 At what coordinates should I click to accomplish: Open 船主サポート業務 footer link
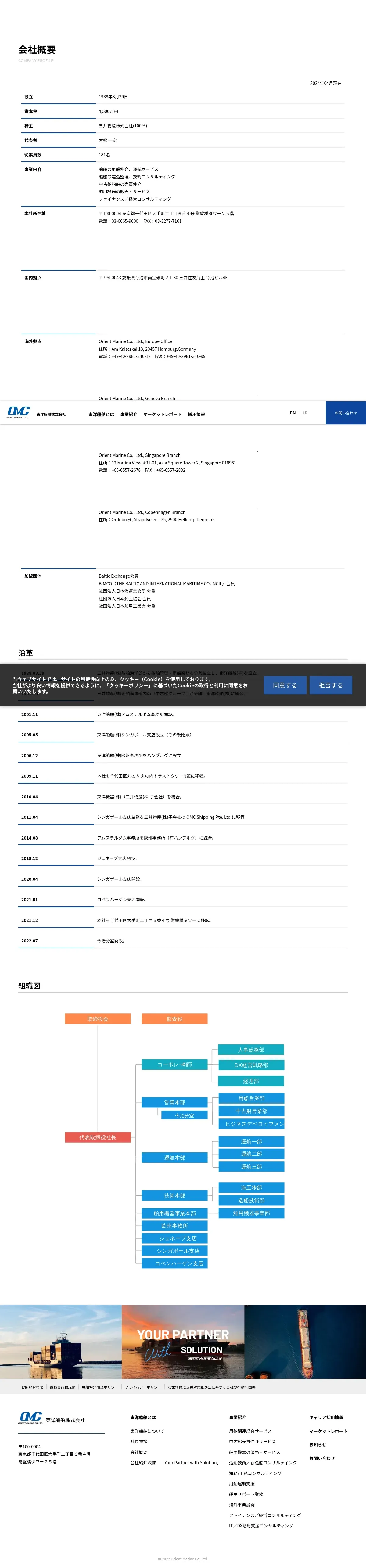pyautogui.click(x=246, y=1494)
